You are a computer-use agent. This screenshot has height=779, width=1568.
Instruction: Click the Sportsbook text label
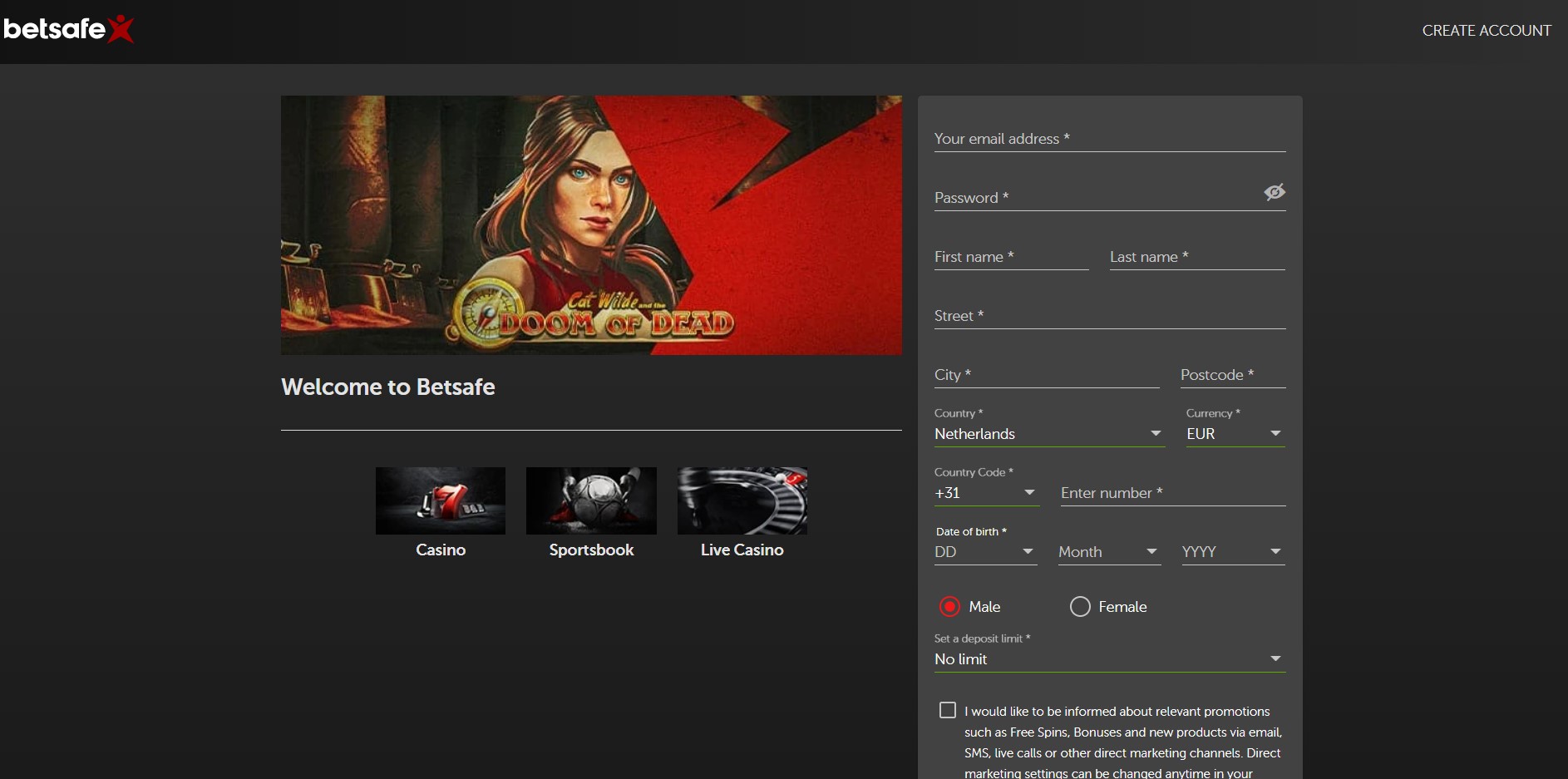[x=591, y=550]
